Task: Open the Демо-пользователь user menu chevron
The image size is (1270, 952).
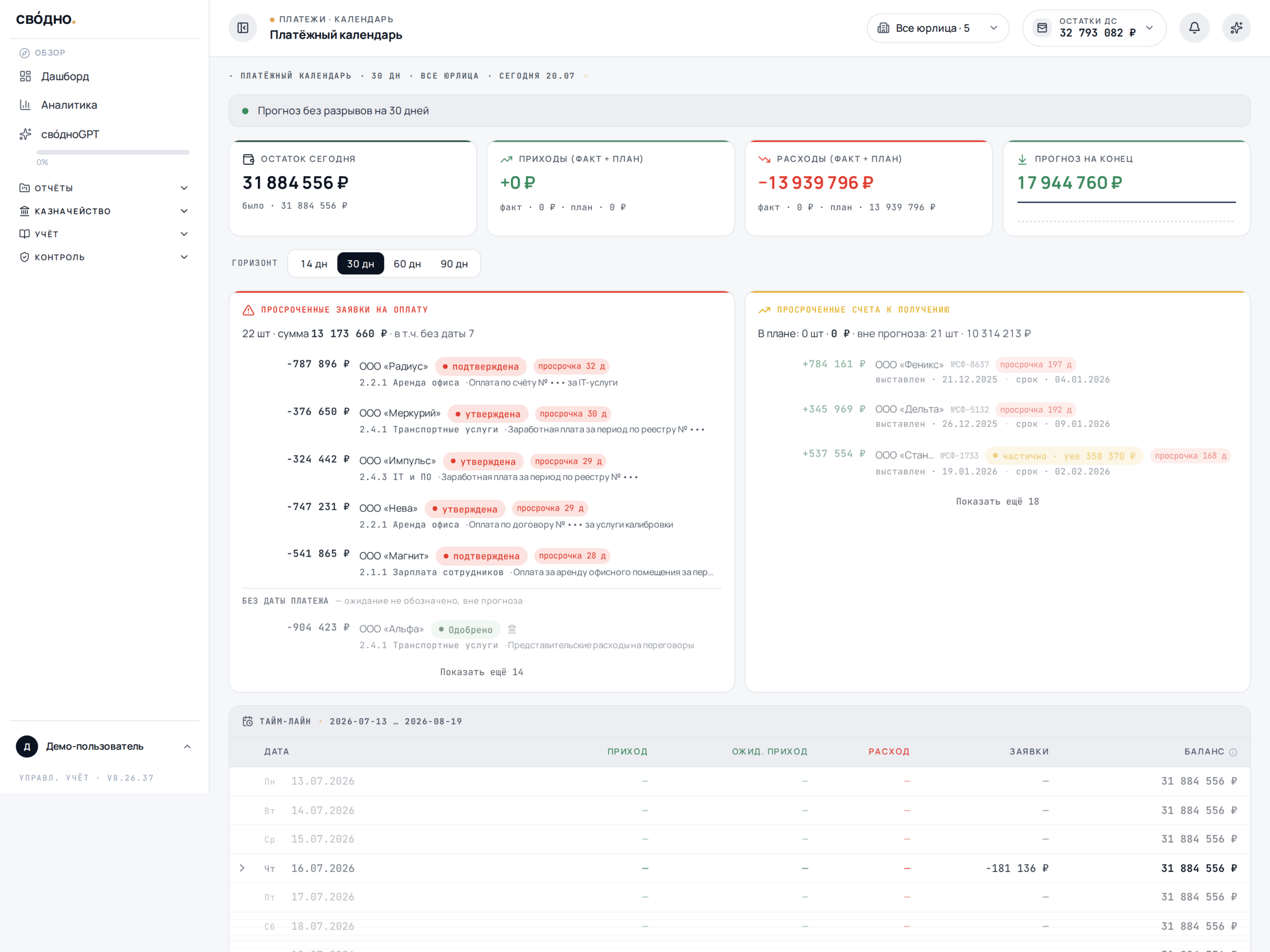Action: click(x=187, y=747)
